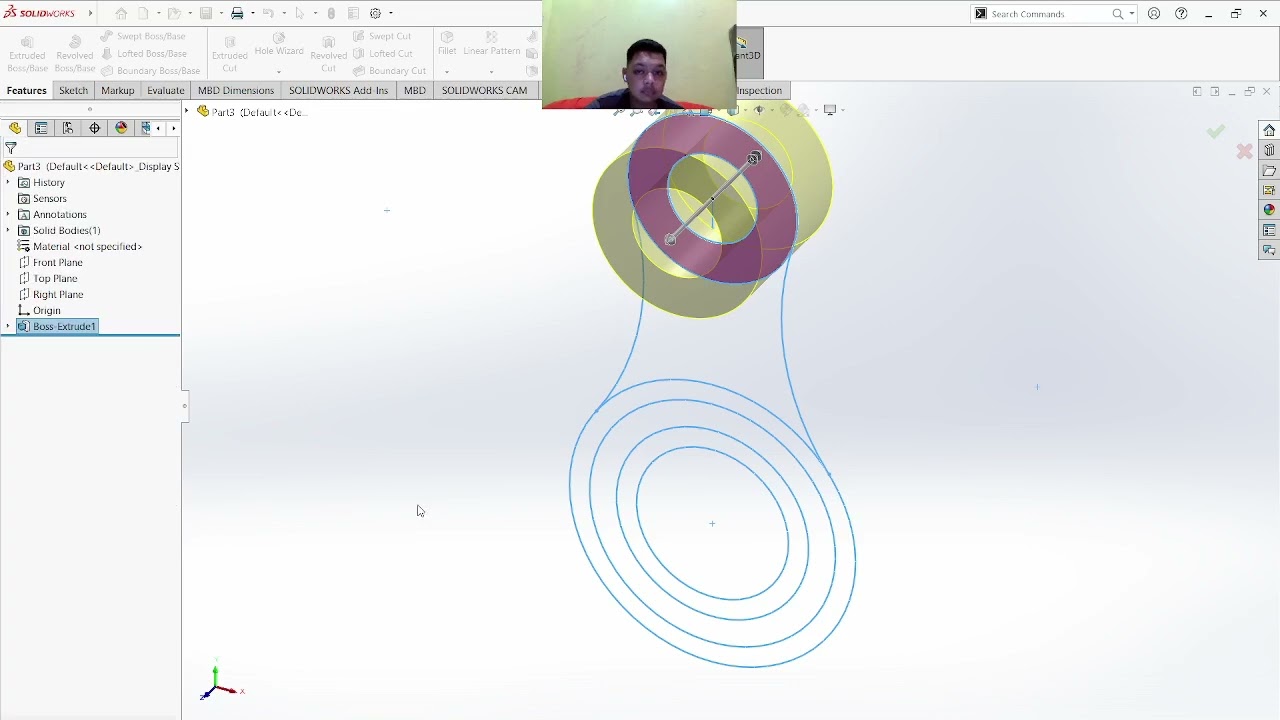Open the PropertyManager tab icon

(41, 128)
